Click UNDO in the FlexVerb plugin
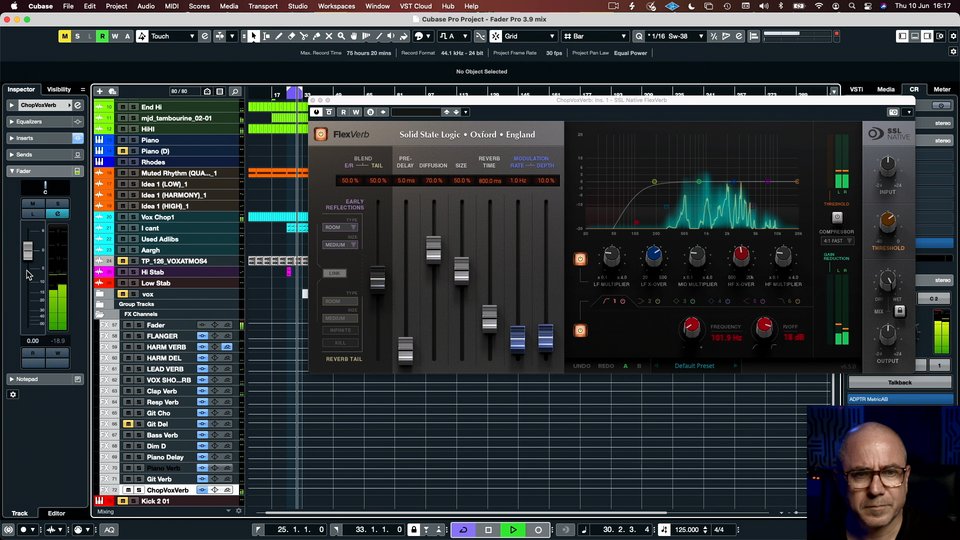Viewport: 960px width, 540px height. click(x=581, y=366)
